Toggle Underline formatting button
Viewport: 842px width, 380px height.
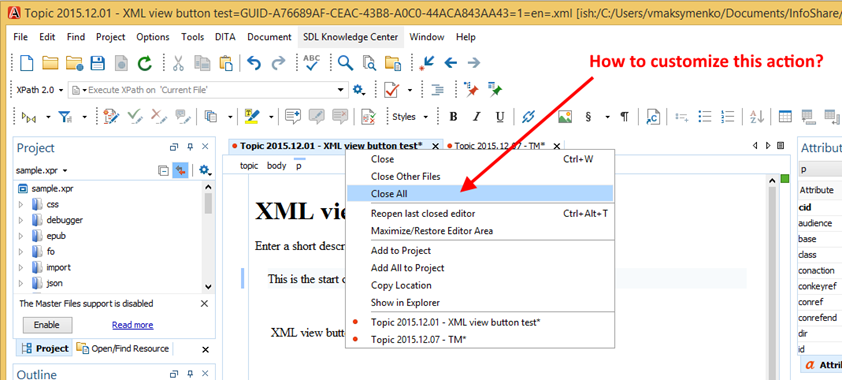coord(500,116)
